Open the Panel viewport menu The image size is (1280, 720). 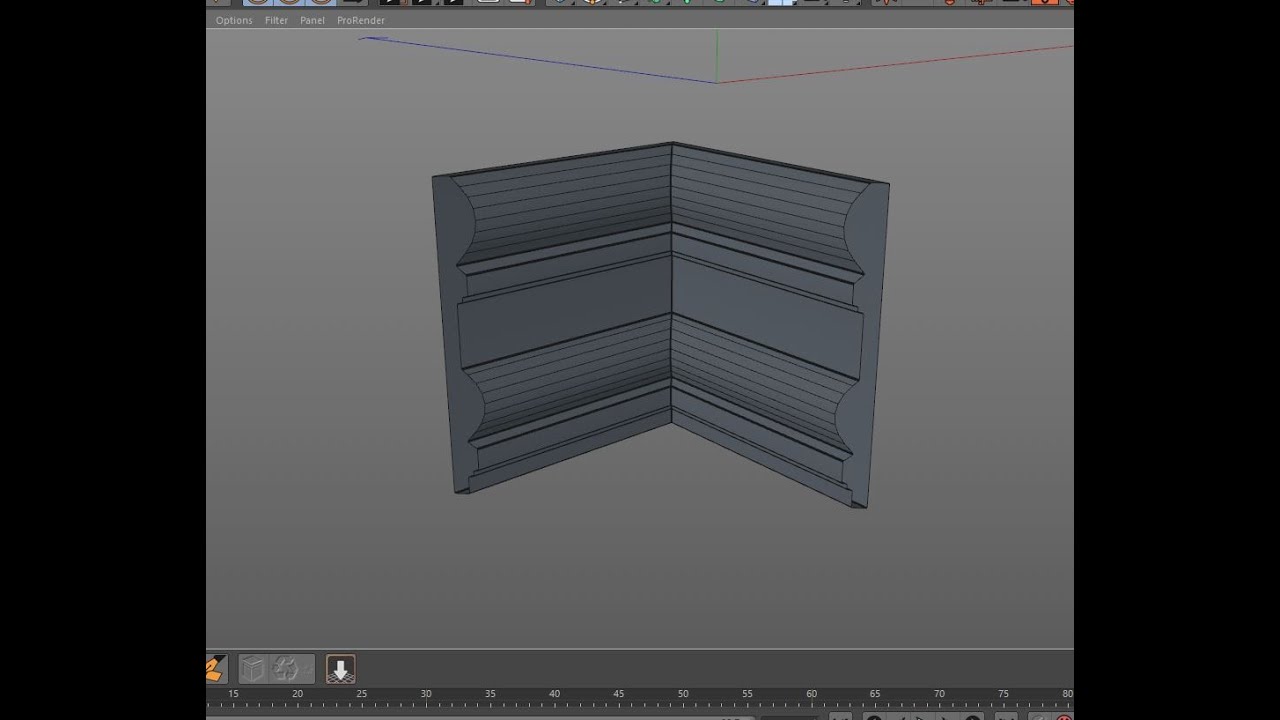point(312,20)
